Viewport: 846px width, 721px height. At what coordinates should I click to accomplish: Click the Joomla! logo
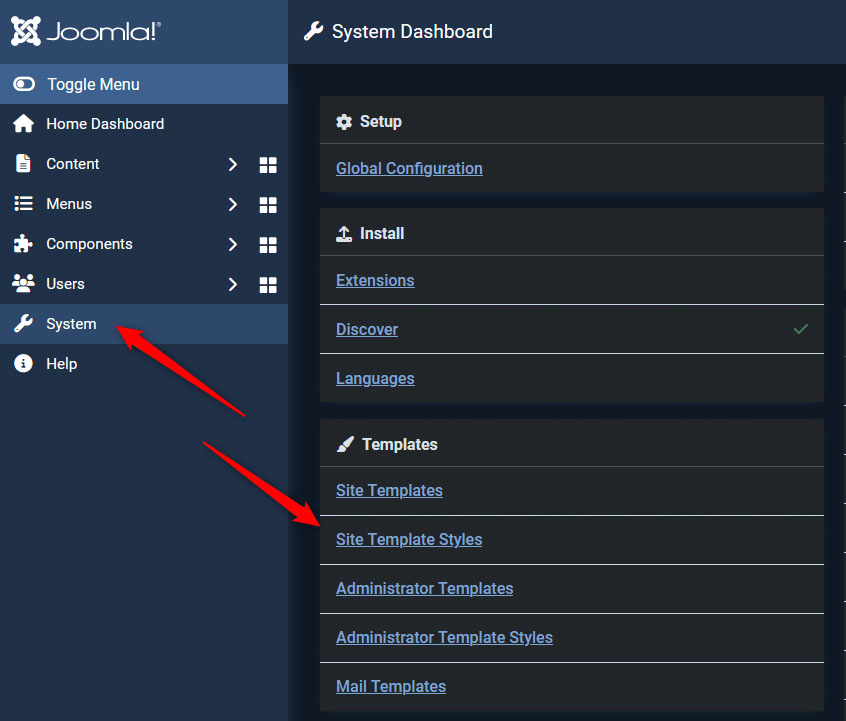coord(85,31)
